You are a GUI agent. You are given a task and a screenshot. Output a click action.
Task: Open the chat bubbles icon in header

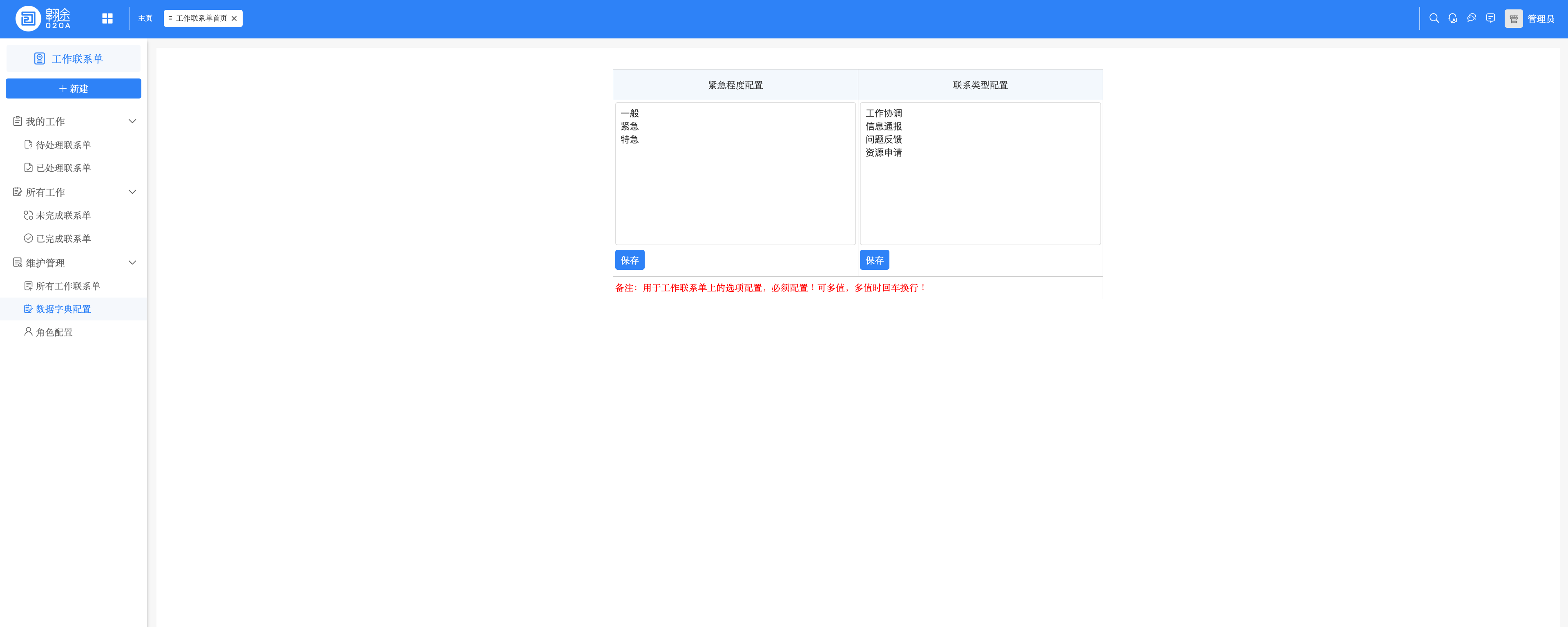tap(1472, 18)
